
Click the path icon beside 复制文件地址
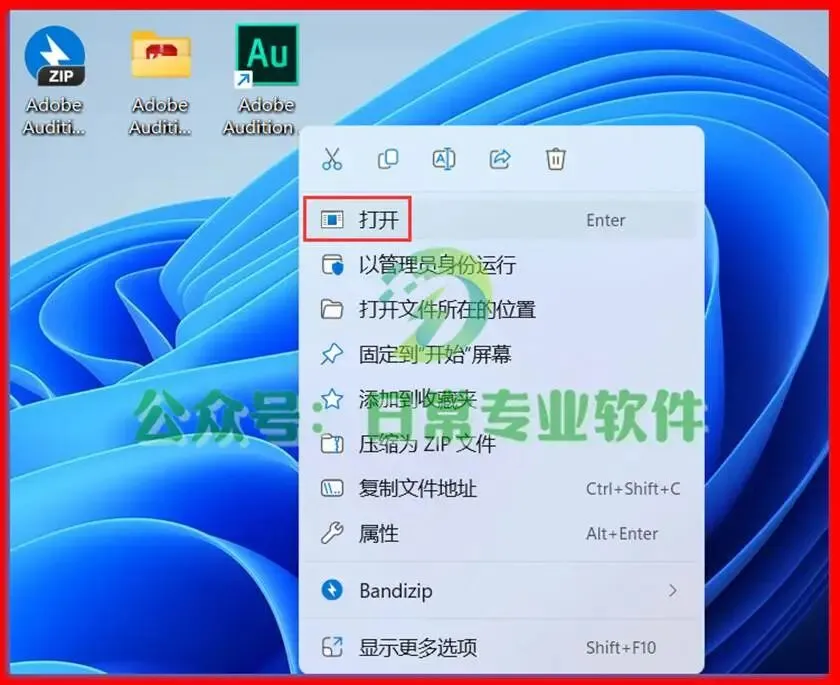pyautogui.click(x=332, y=488)
